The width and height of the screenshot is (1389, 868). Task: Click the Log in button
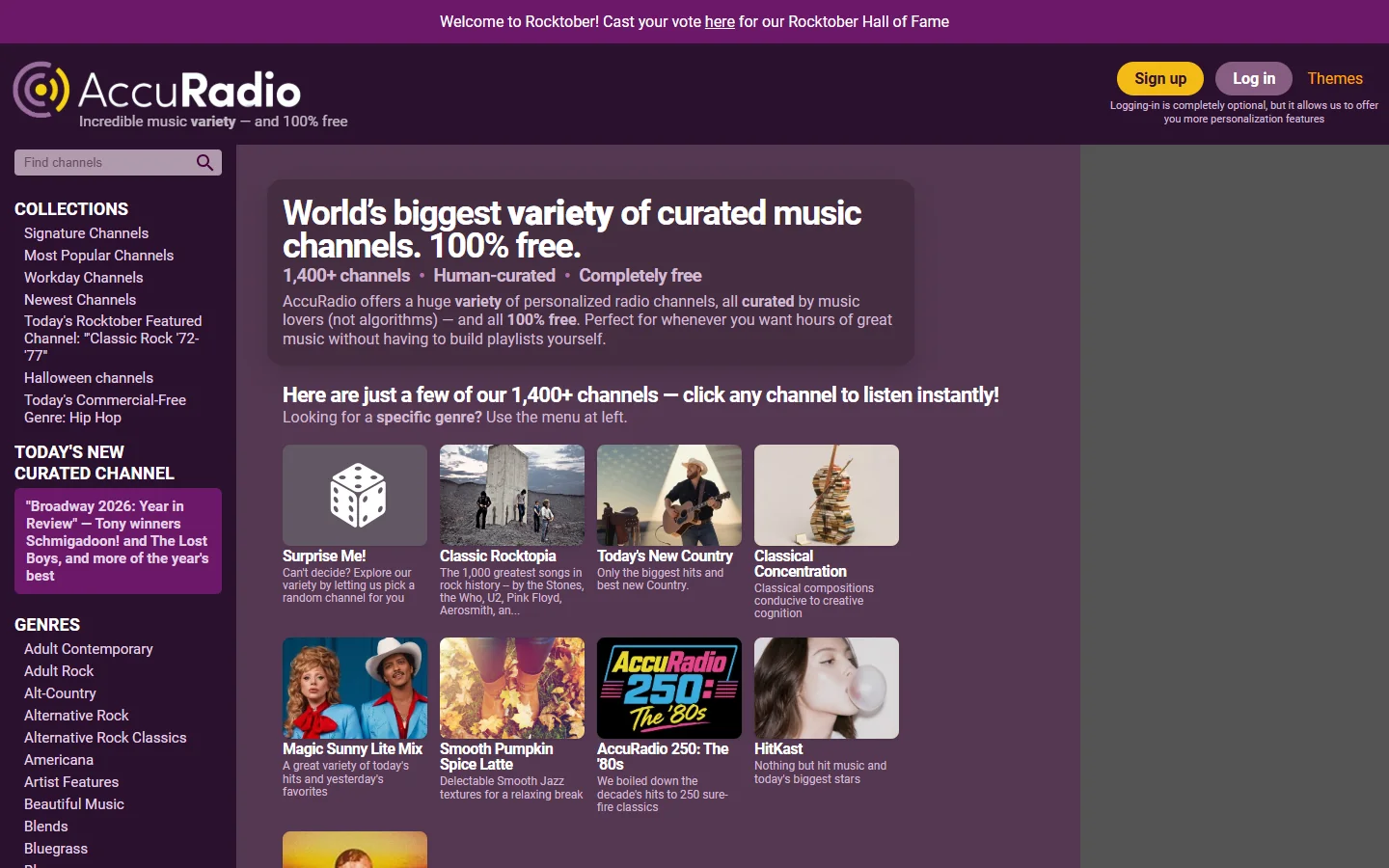click(x=1254, y=78)
